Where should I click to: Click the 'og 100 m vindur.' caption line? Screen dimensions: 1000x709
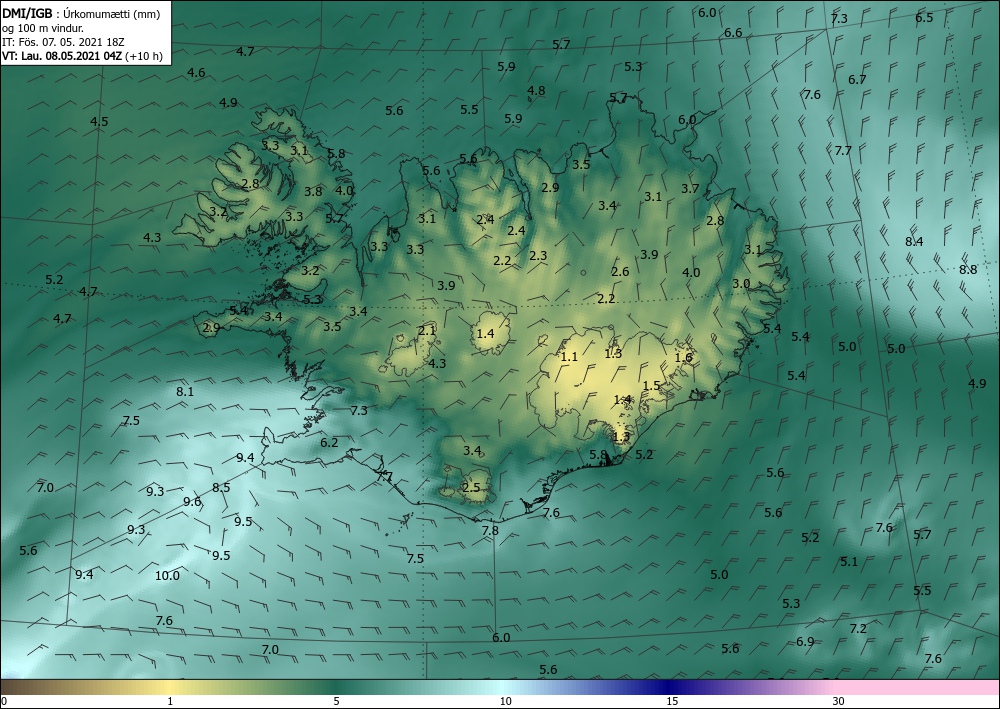point(43,27)
